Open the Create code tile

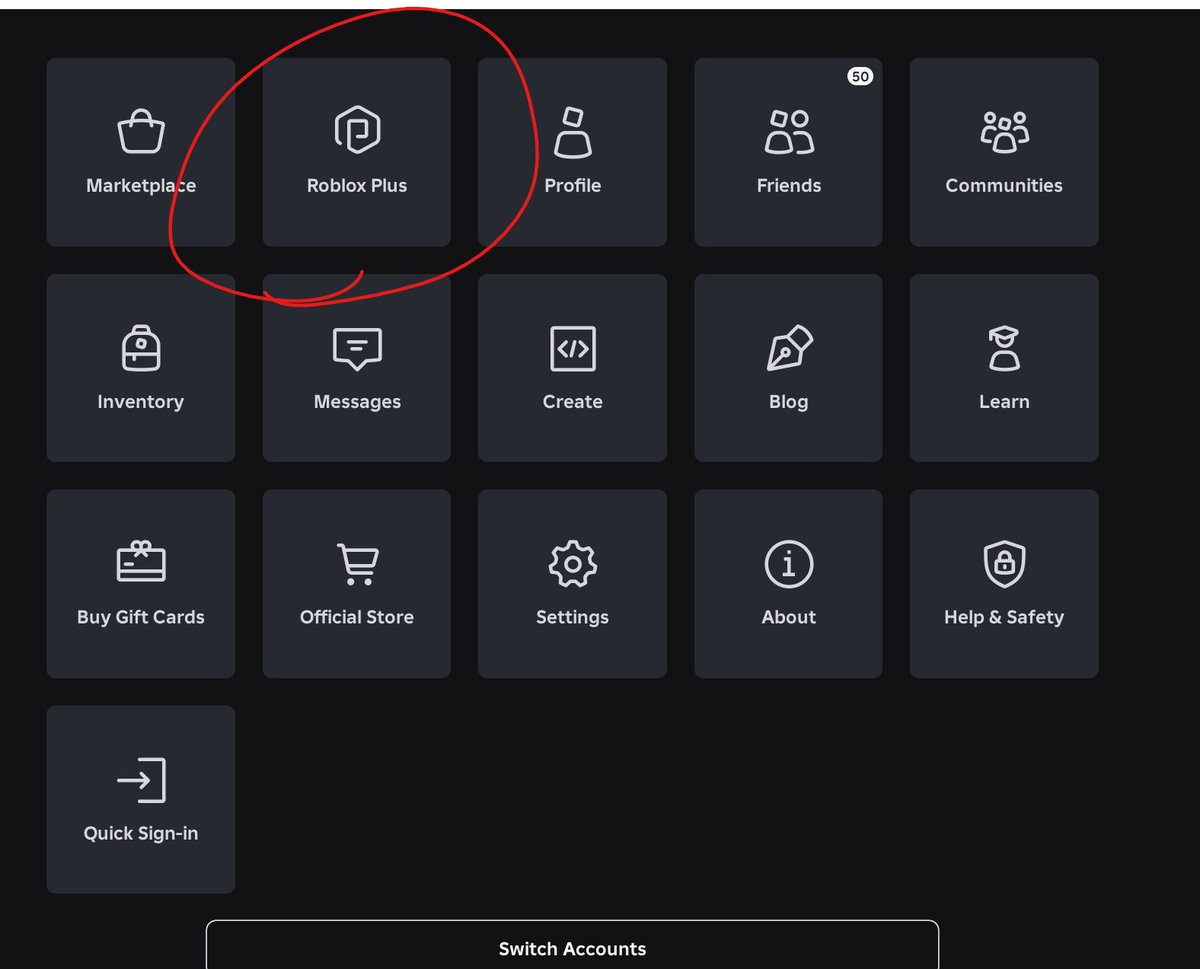572,368
